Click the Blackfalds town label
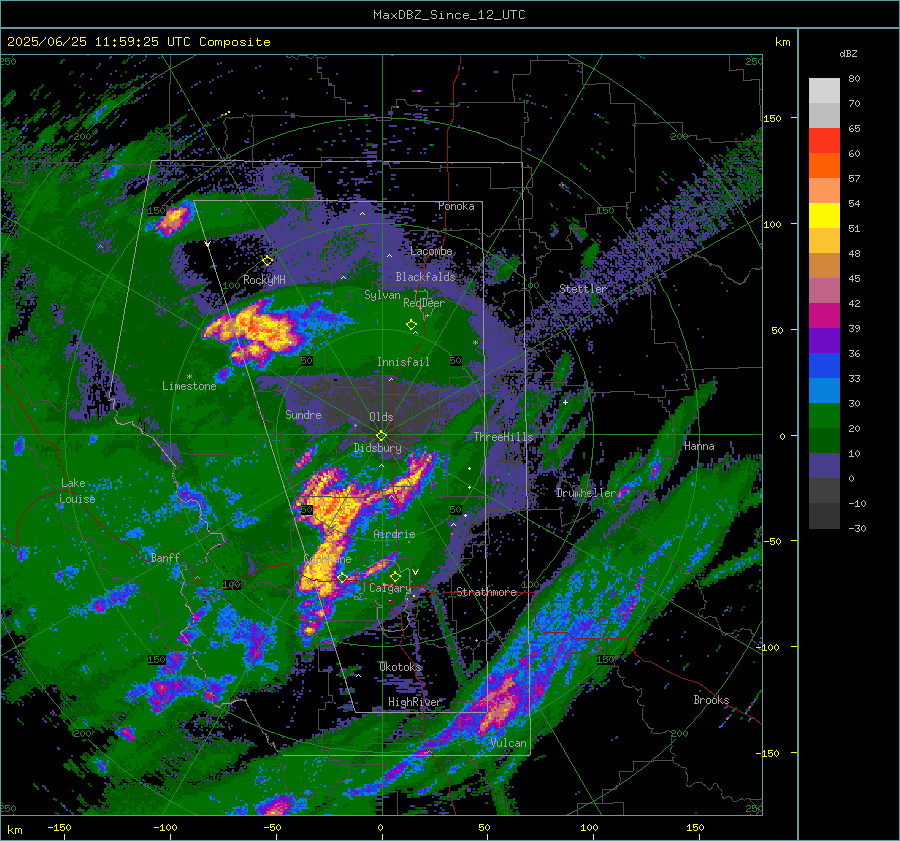This screenshot has height=841, width=900. (425, 277)
